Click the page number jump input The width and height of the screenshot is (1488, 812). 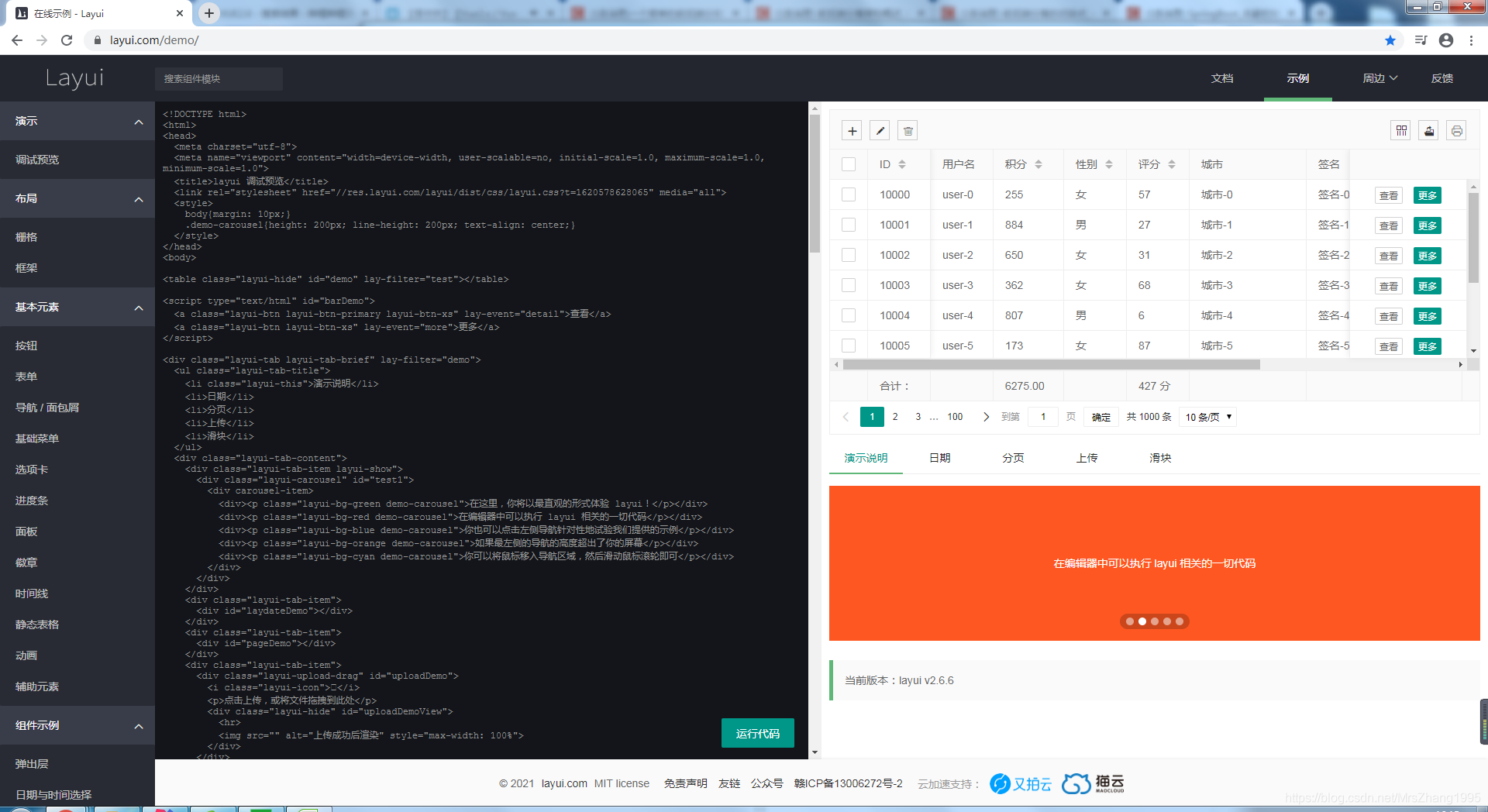(1043, 417)
